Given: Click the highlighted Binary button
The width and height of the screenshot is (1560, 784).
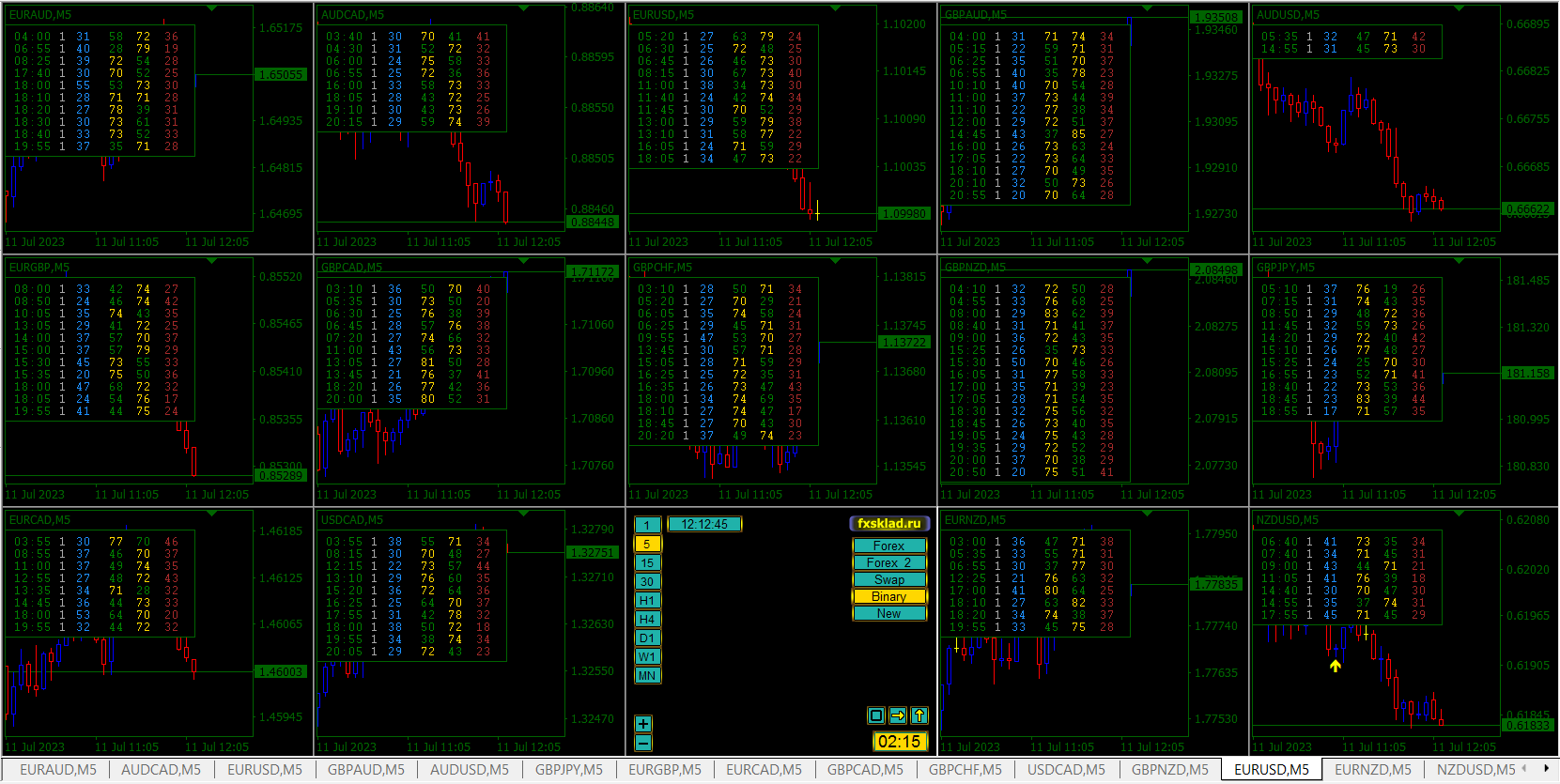Looking at the screenshot, I should click(888, 596).
